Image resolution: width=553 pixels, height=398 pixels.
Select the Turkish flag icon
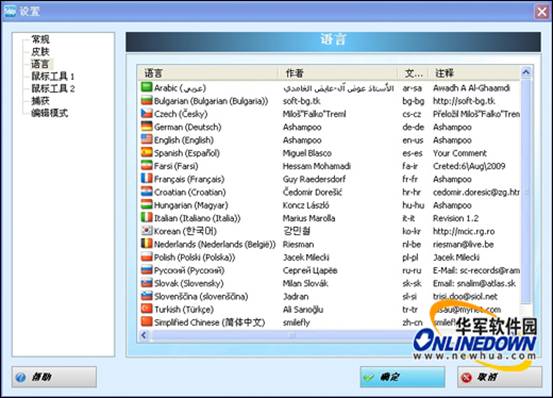(146, 309)
